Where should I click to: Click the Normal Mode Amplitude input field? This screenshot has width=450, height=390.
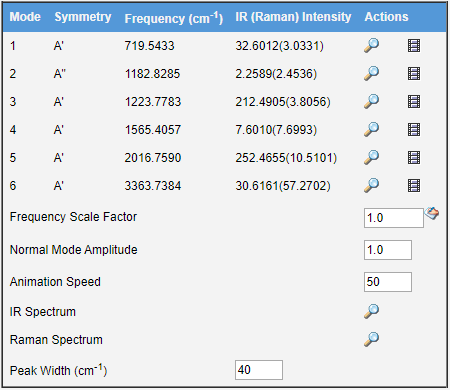click(x=388, y=250)
